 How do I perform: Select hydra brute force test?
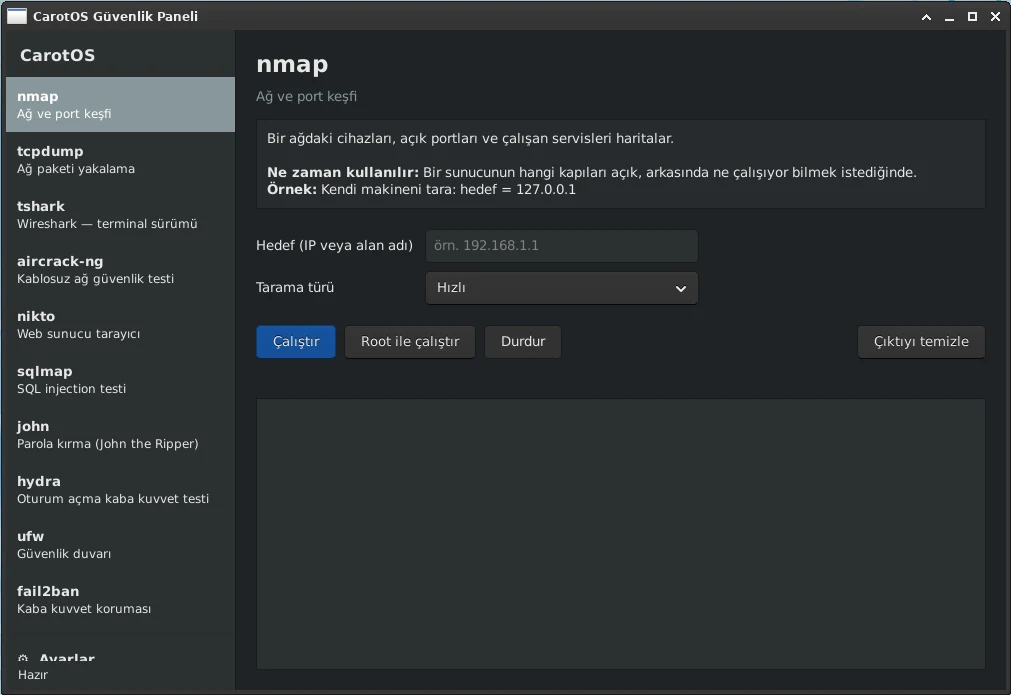[x=120, y=489]
